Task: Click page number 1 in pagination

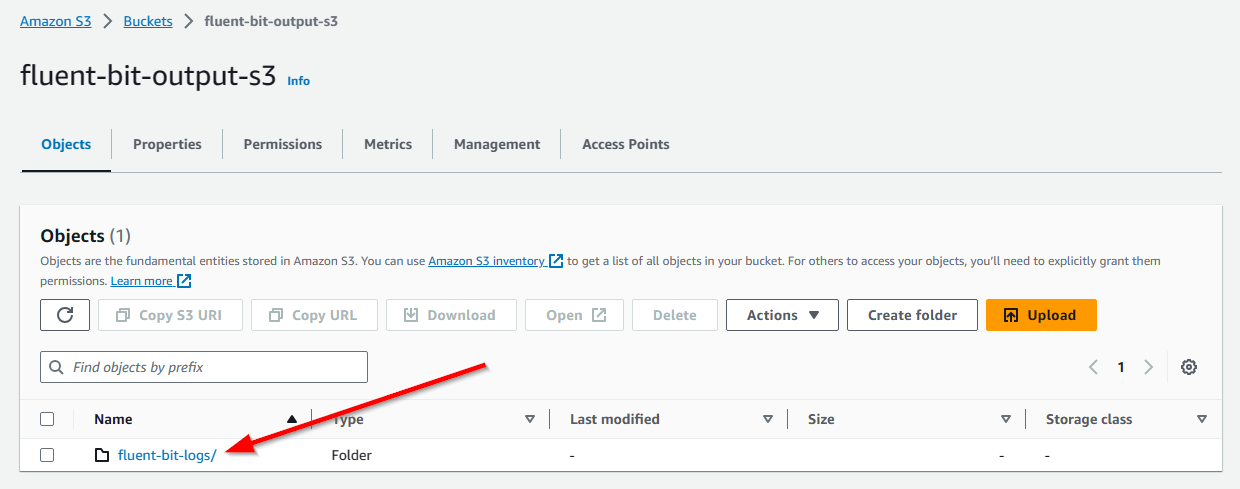Action: pos(1121,367)
